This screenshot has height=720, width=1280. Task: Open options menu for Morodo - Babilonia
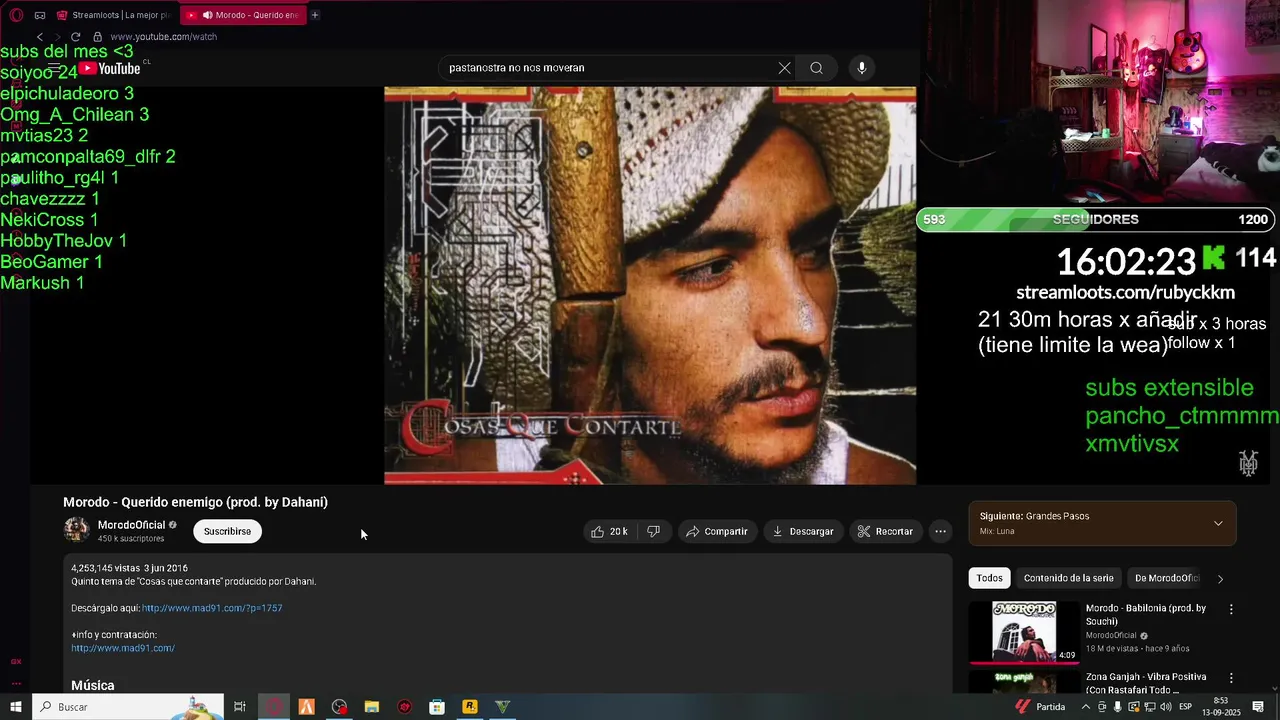point(1231,609)
